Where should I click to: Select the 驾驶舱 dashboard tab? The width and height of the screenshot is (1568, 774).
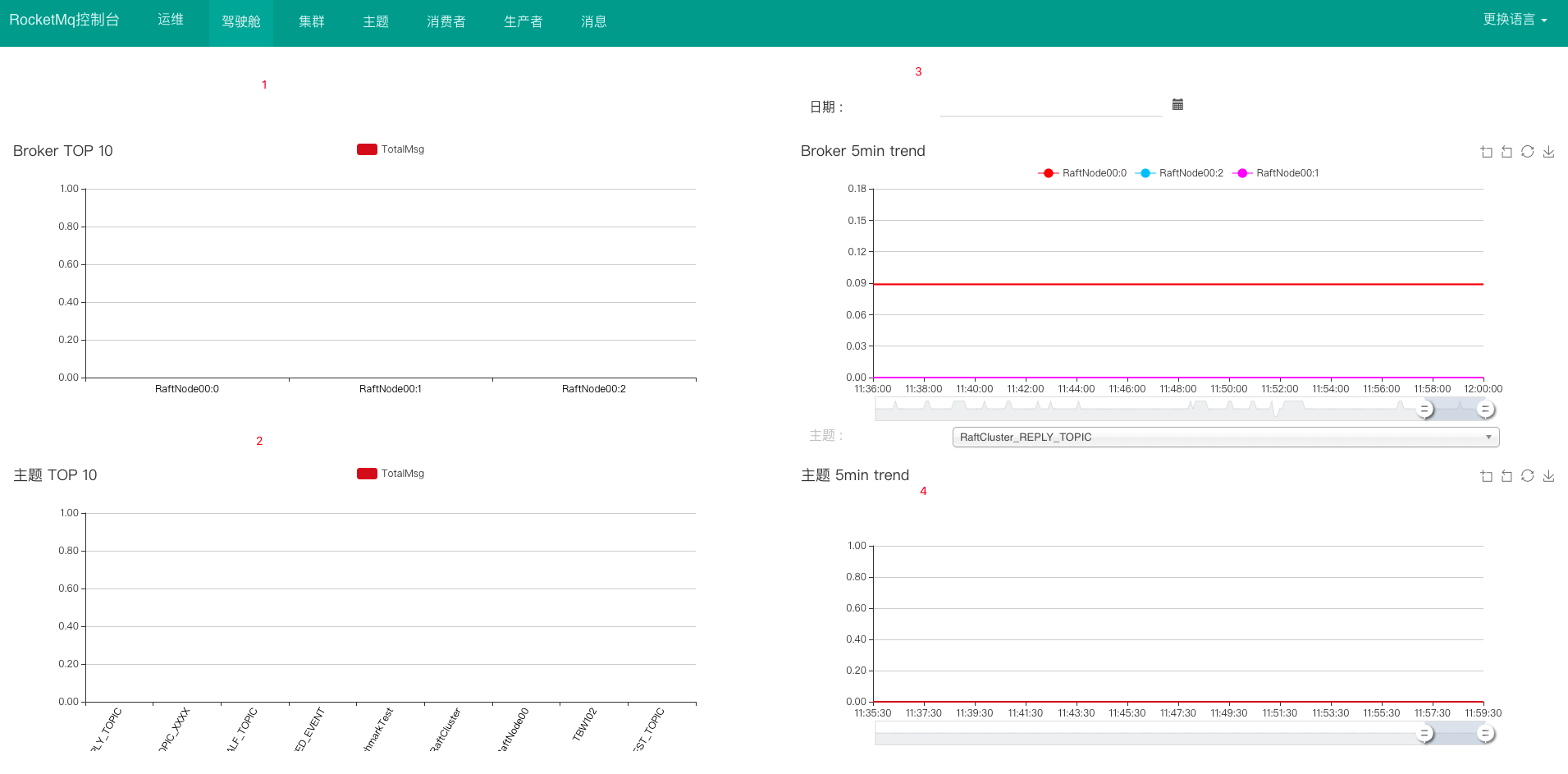pos(241,22)
